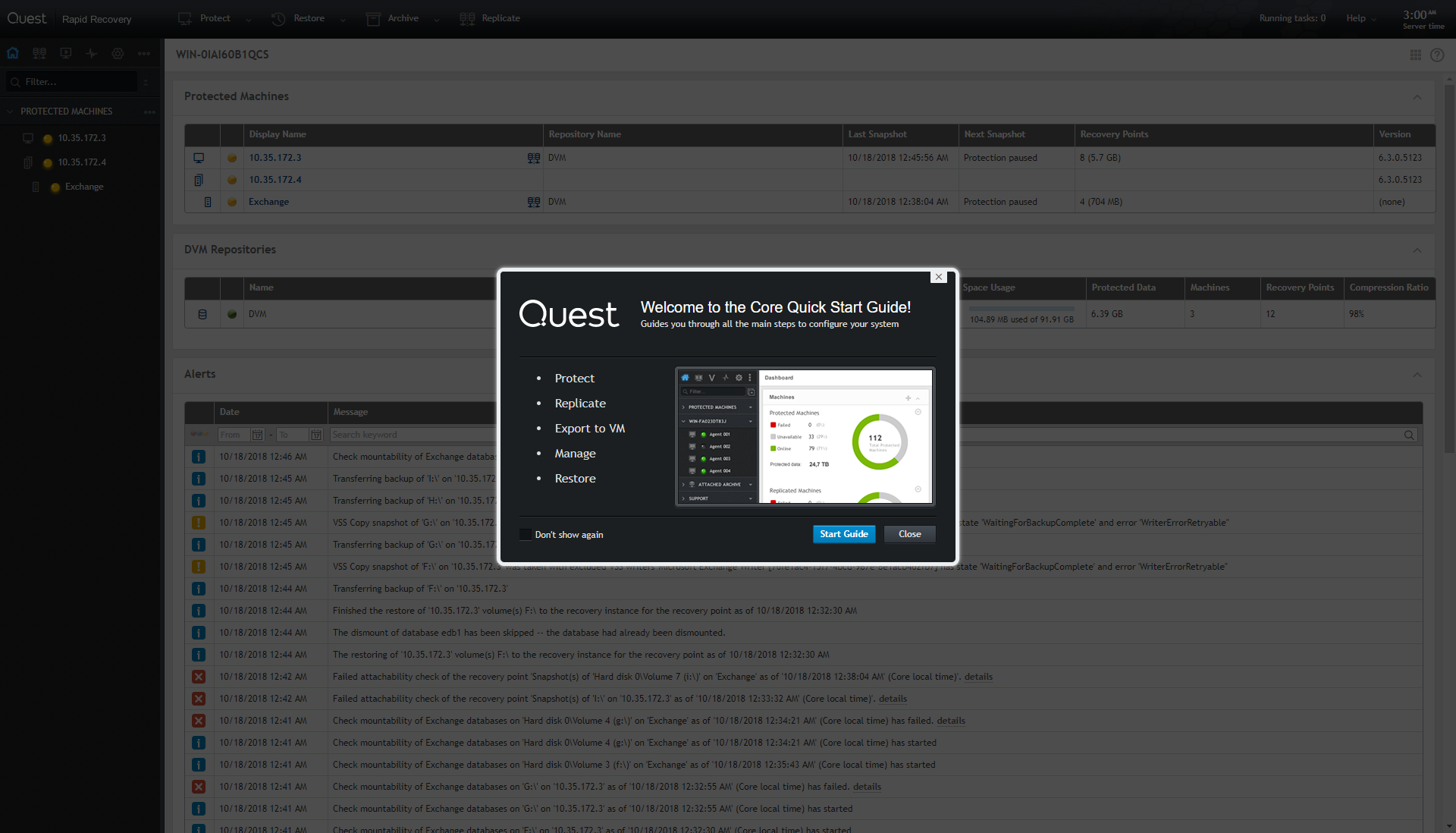Viewport: 1456px width, 833px height.
Task: Click the summary tables grid view icon
Action: coord(1415,55)
